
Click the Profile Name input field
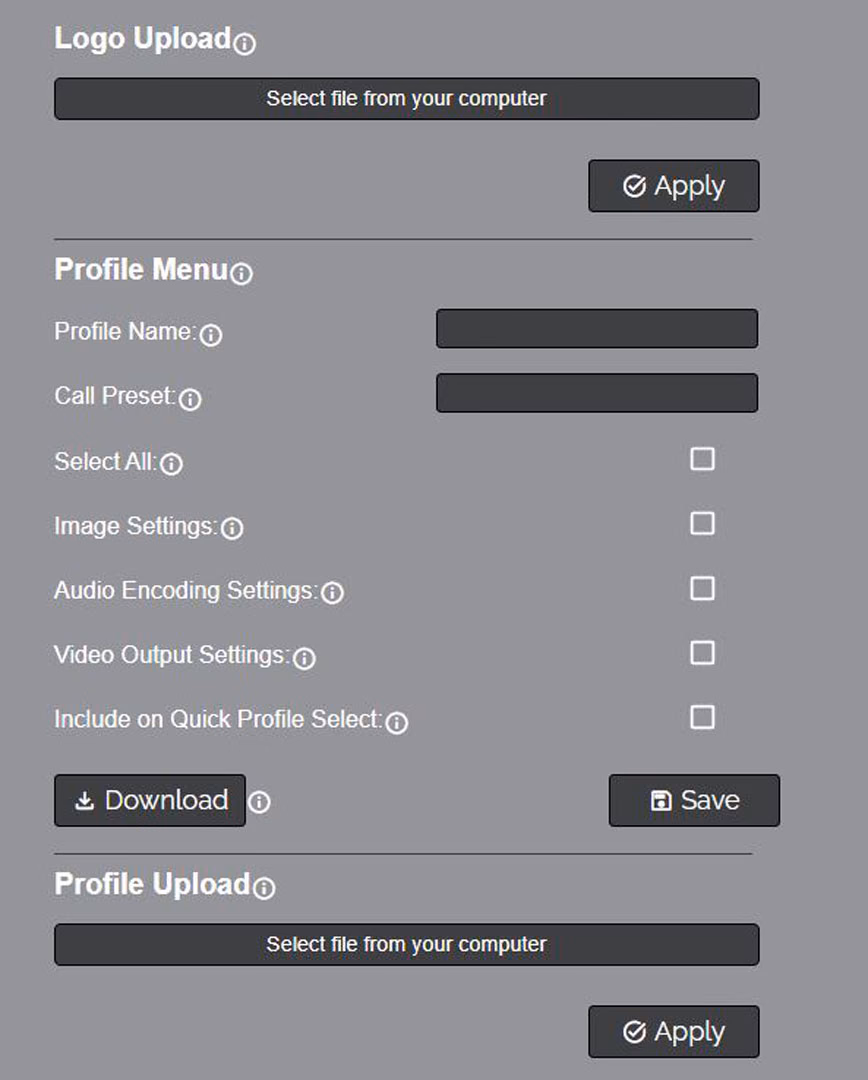(597, 329)
